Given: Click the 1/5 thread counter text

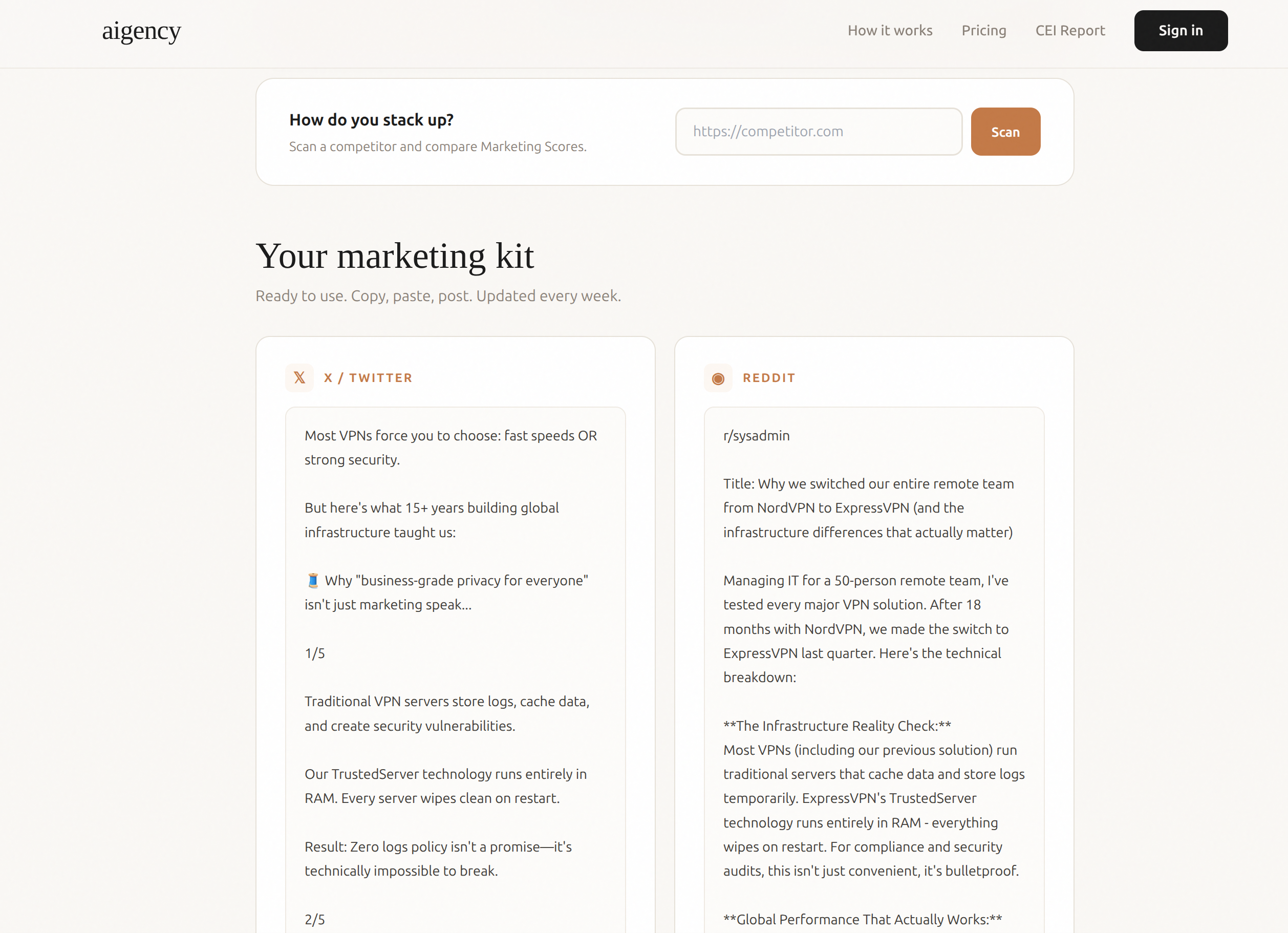Looking at the screenshot, I should pos(315,653).
